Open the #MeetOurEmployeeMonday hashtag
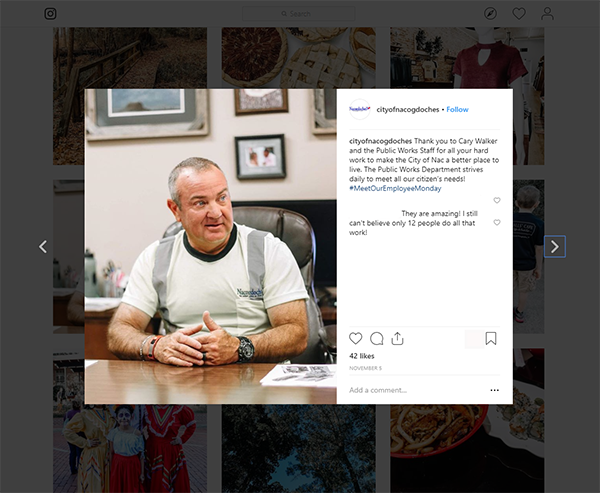600x493 pixels. pyautogui.click(x=395, y=188)
